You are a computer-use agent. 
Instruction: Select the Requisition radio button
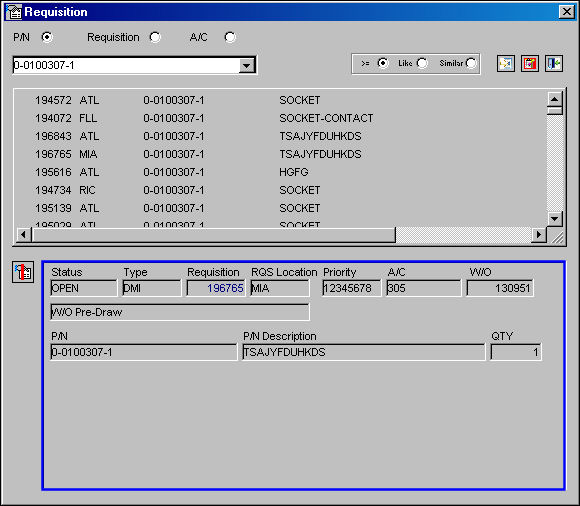click(x=155, y=37)
